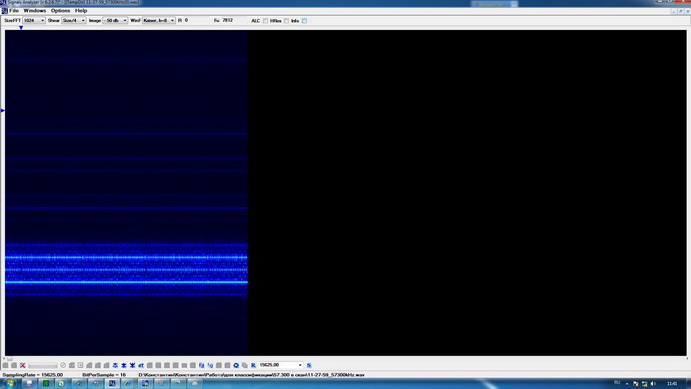Click the progress slider bar in bottom toolbar

coord(43,365)
